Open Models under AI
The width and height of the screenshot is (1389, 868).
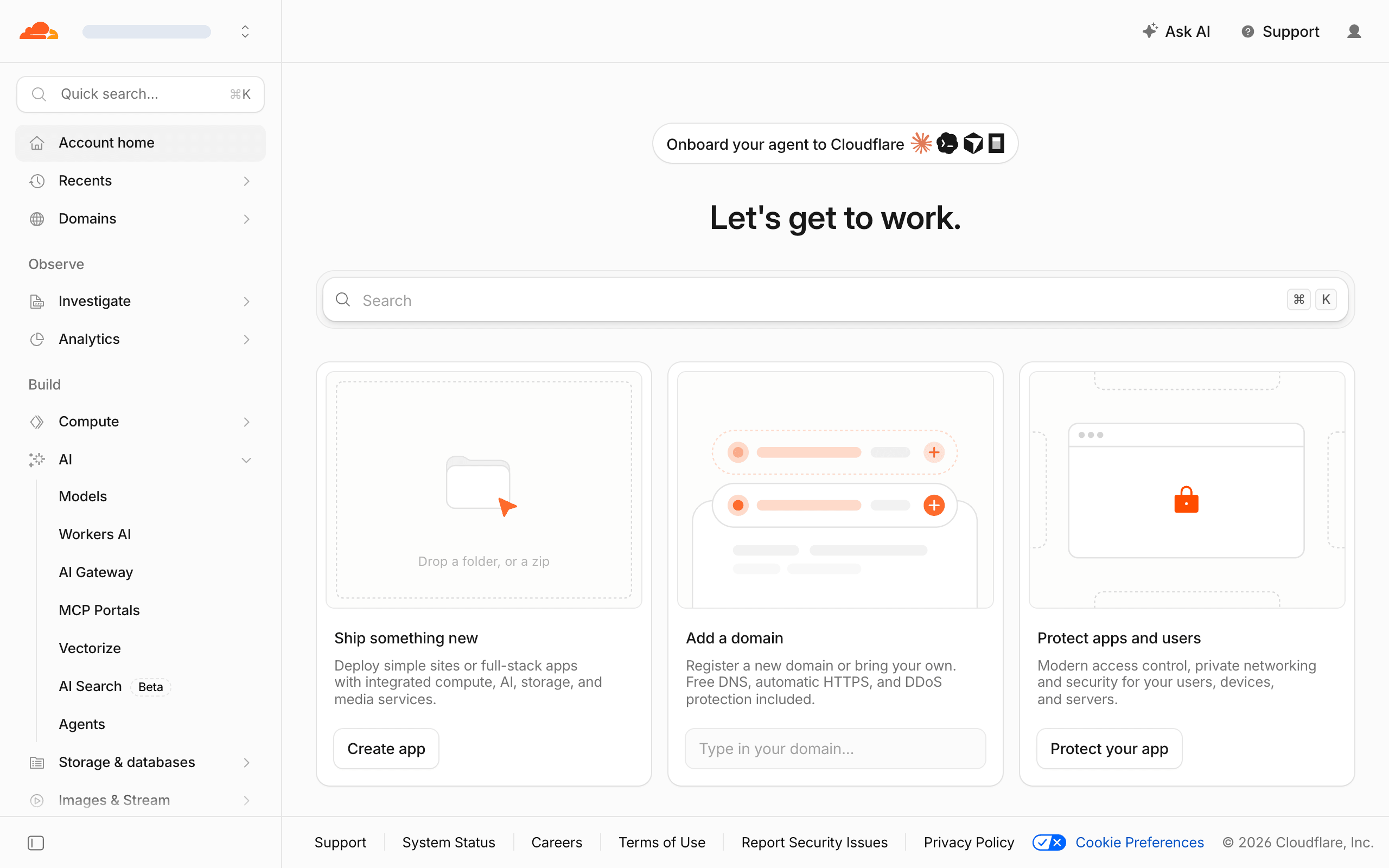[82, 496]
